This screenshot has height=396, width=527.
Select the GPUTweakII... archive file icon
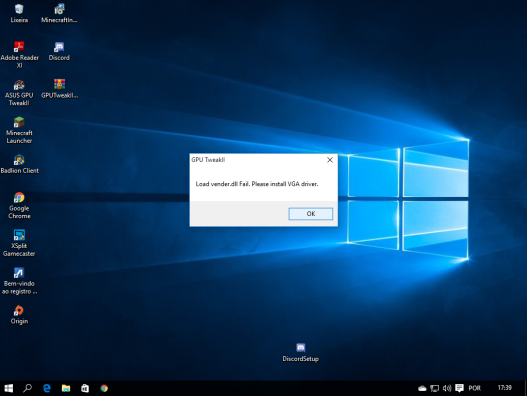[x=59, y=89]
